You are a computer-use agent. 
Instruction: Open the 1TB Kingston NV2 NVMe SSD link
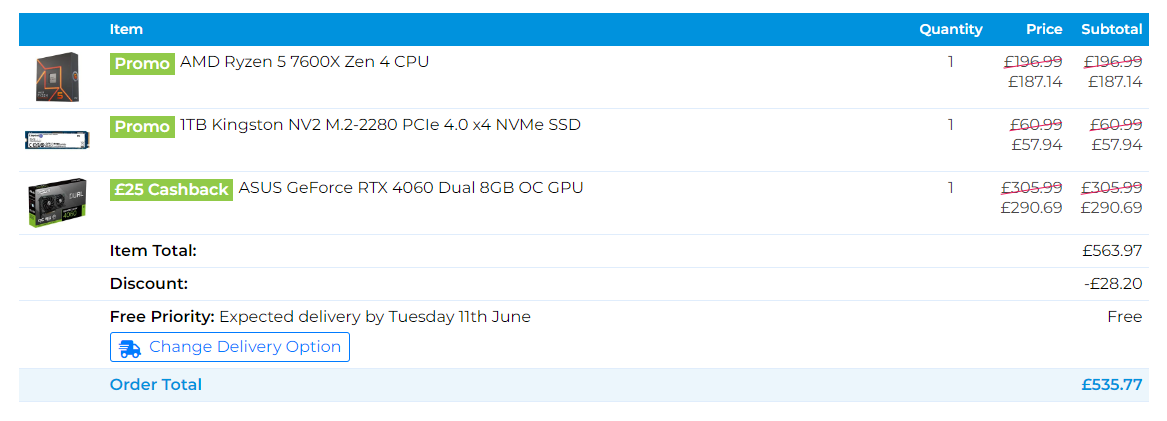[380, 125]
